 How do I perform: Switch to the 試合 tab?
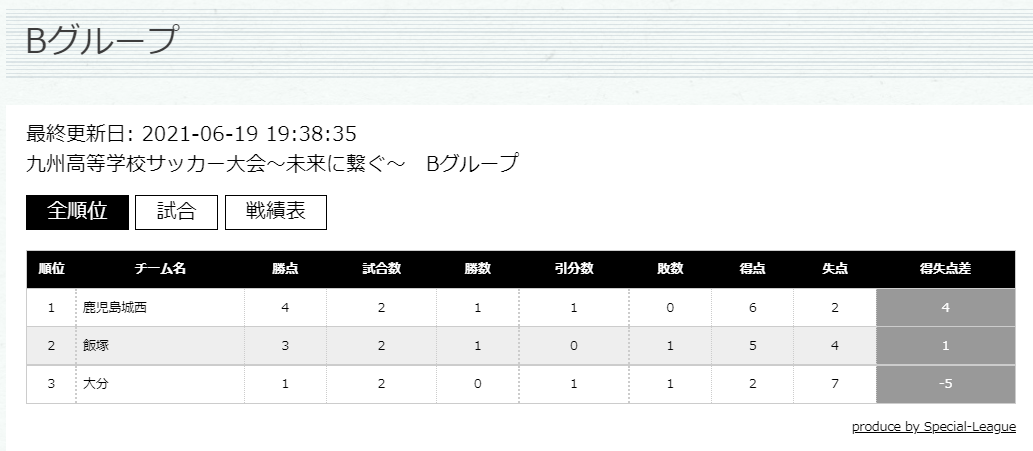[x=176, y=212]
